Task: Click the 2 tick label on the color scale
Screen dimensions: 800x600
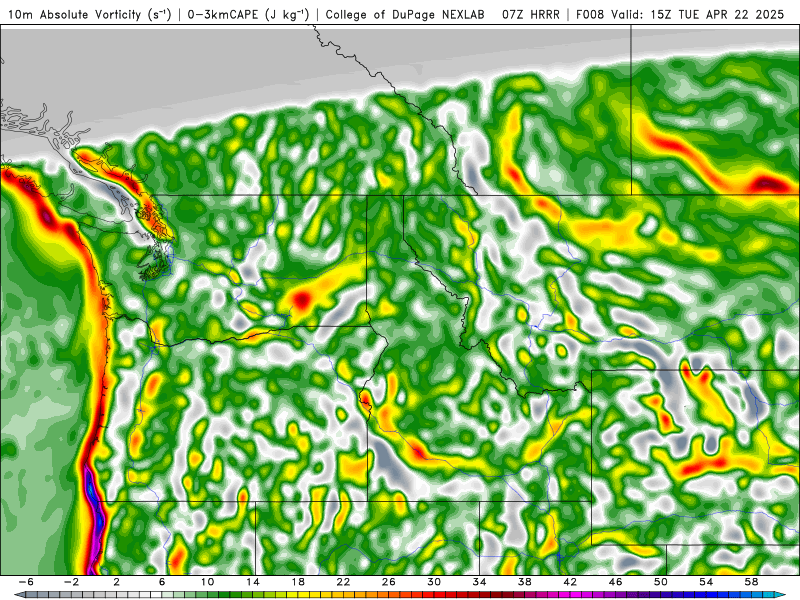Action: tap(117, 582)
